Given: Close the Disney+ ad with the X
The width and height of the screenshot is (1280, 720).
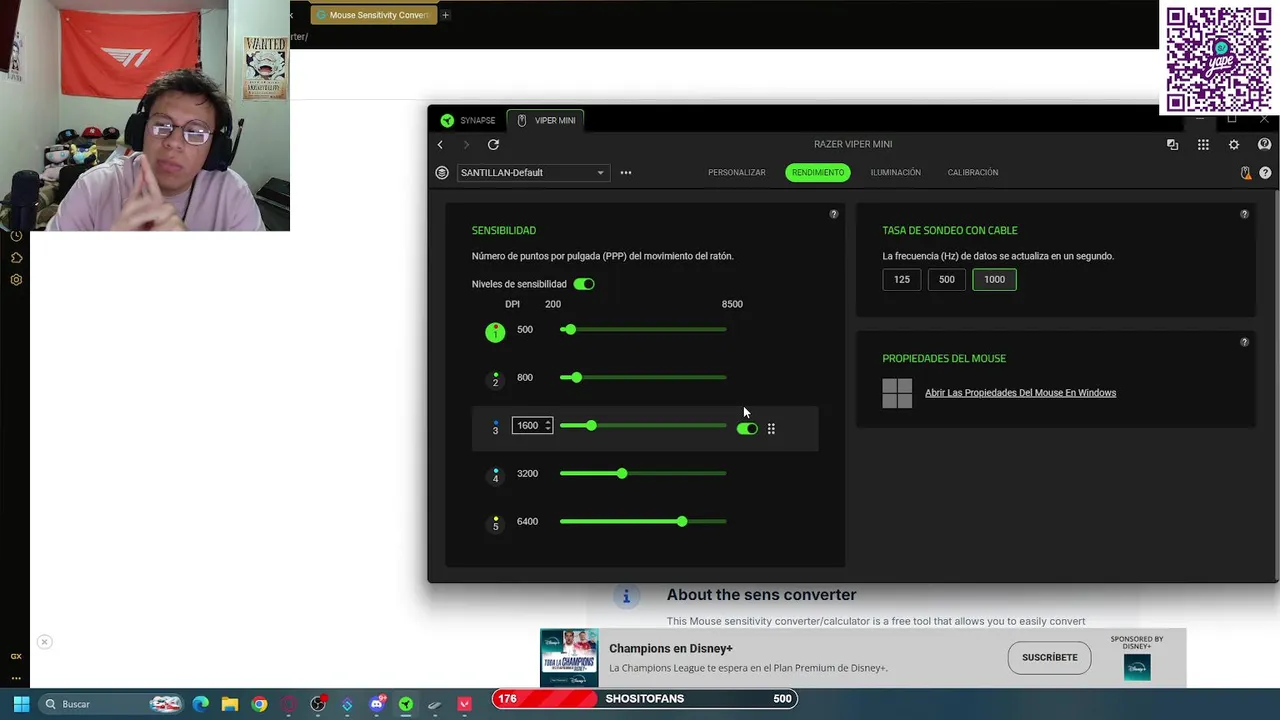Looking at the screenshot, I should (x=44, y=642).
